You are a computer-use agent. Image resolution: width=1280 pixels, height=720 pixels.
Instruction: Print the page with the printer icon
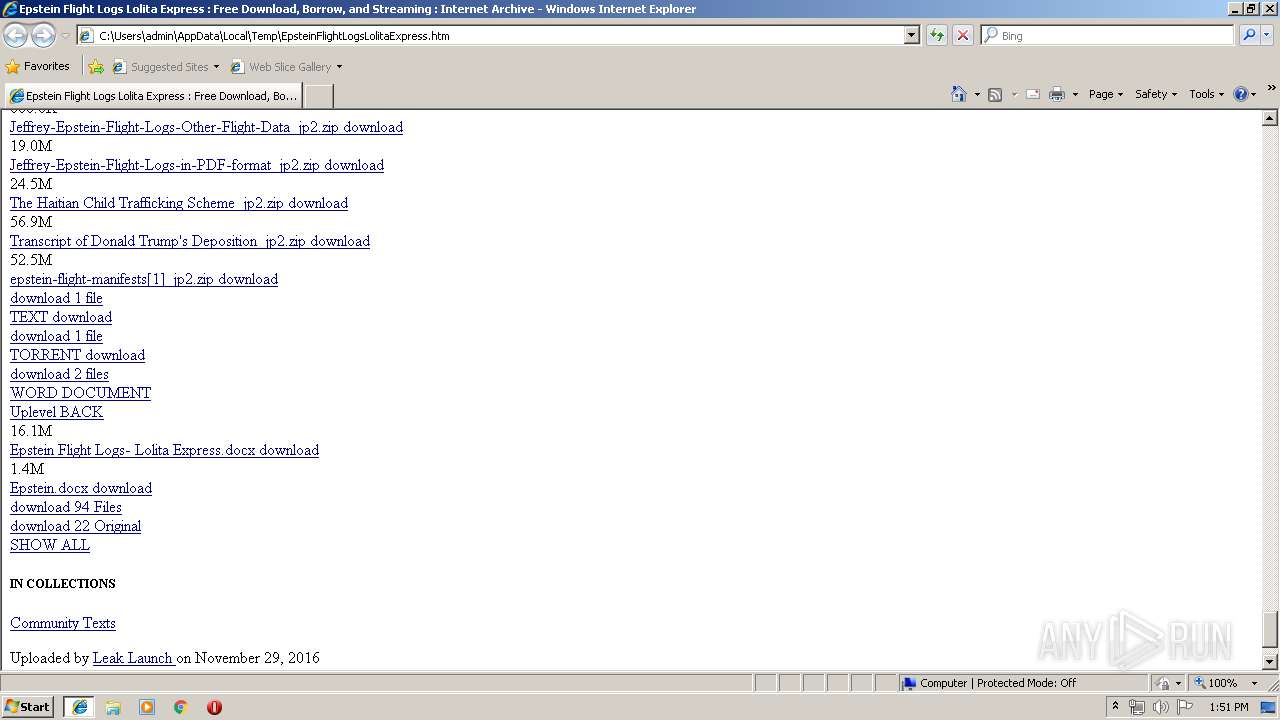(1057, 94)
